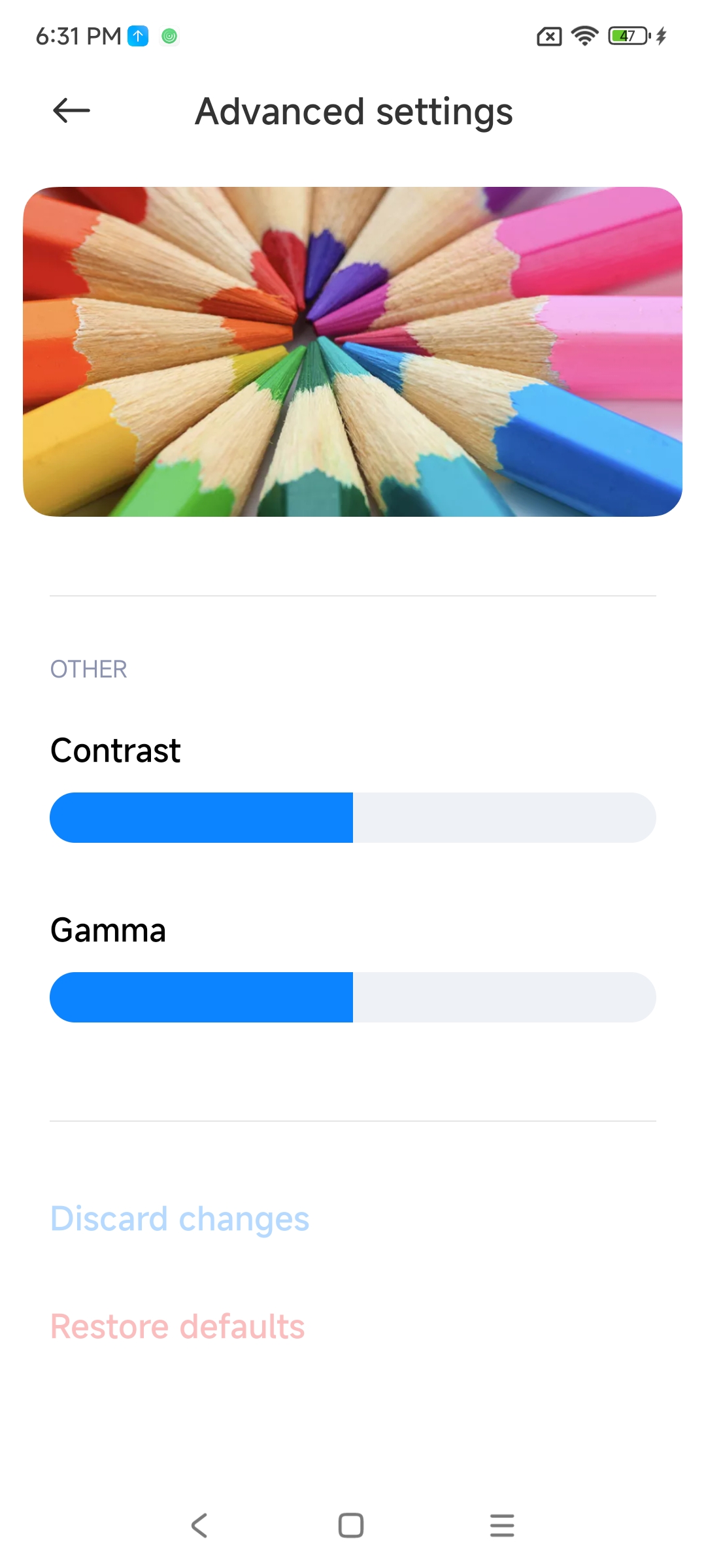The image size is (706, 1568).
Task: Tap the crossed-box icon in status bar
Action: 549,37
